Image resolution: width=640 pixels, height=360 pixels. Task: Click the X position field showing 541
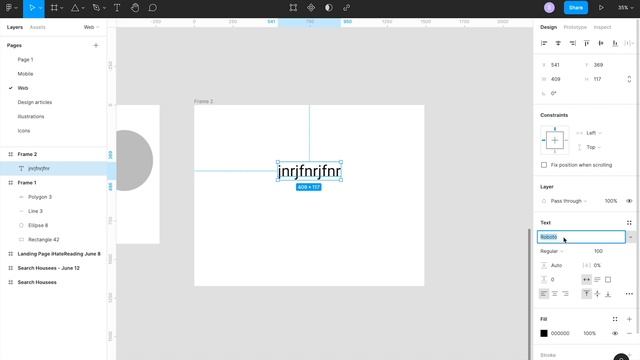(x=558, y=65)
